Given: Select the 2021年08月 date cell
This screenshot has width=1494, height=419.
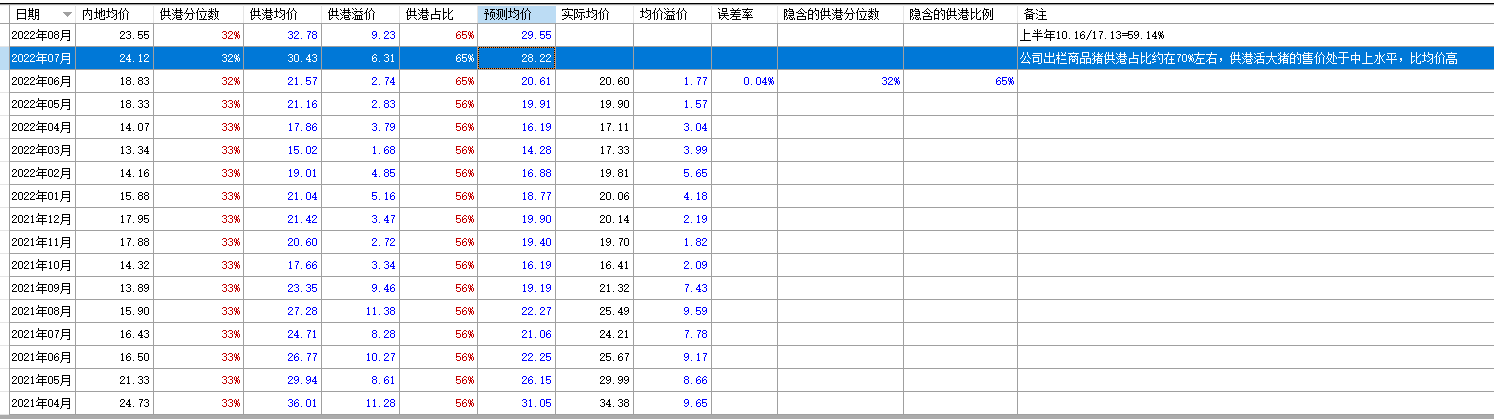Looking at the screenshot, I should [x=43, y=311].
